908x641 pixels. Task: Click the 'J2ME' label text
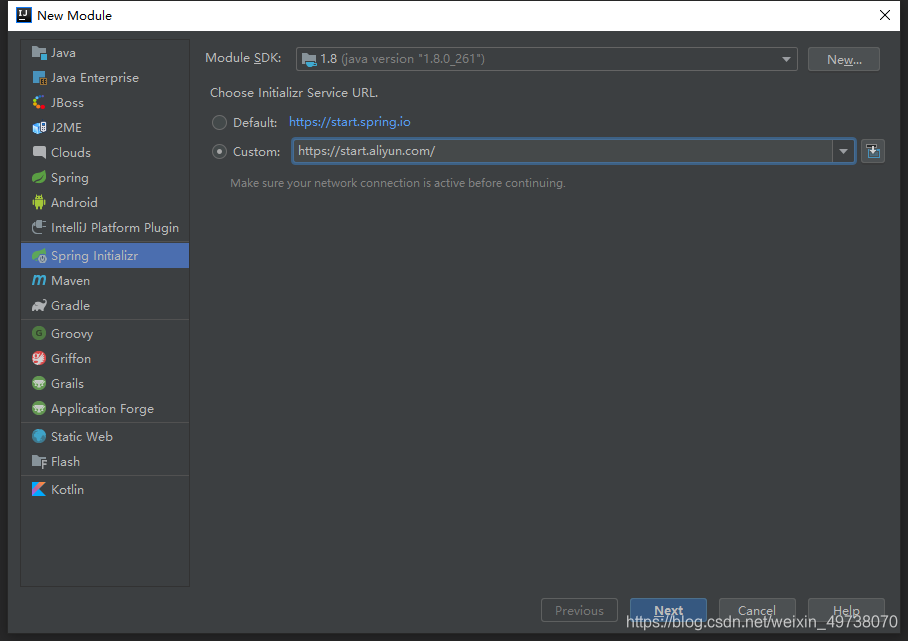click(x=66, y=127)
